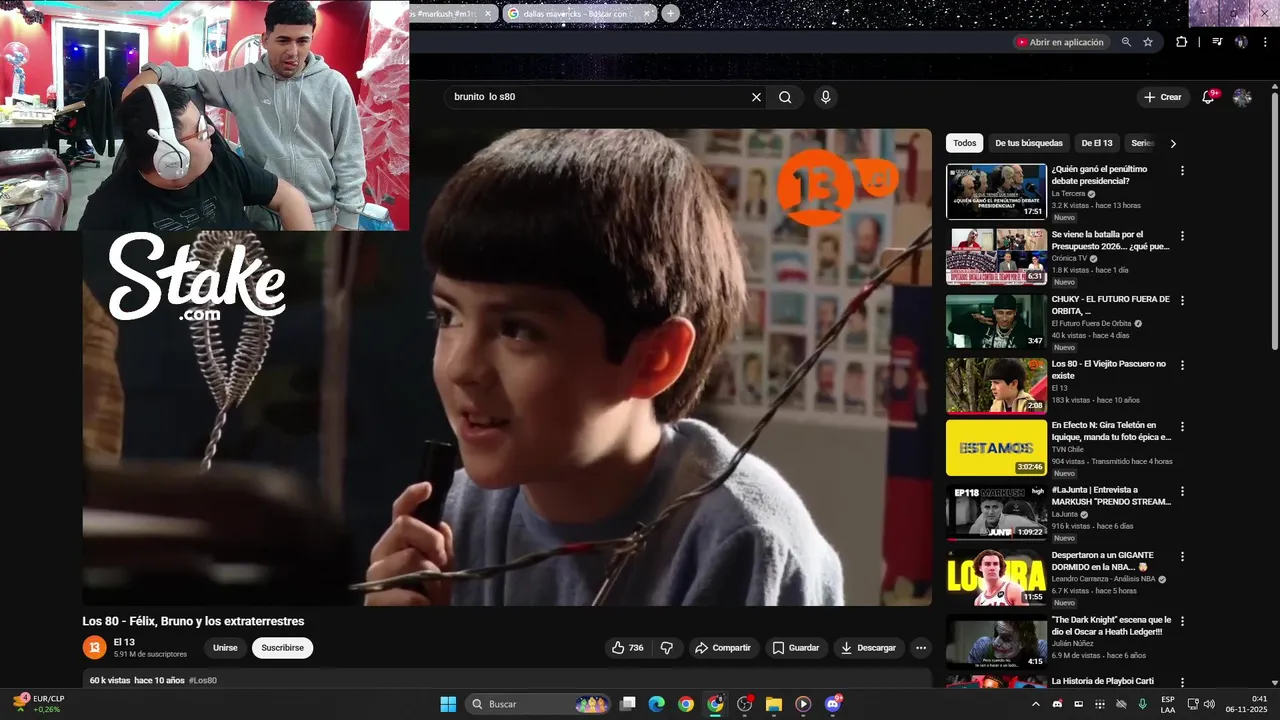Open the browser profile avatar

(x=1241, y=42)
